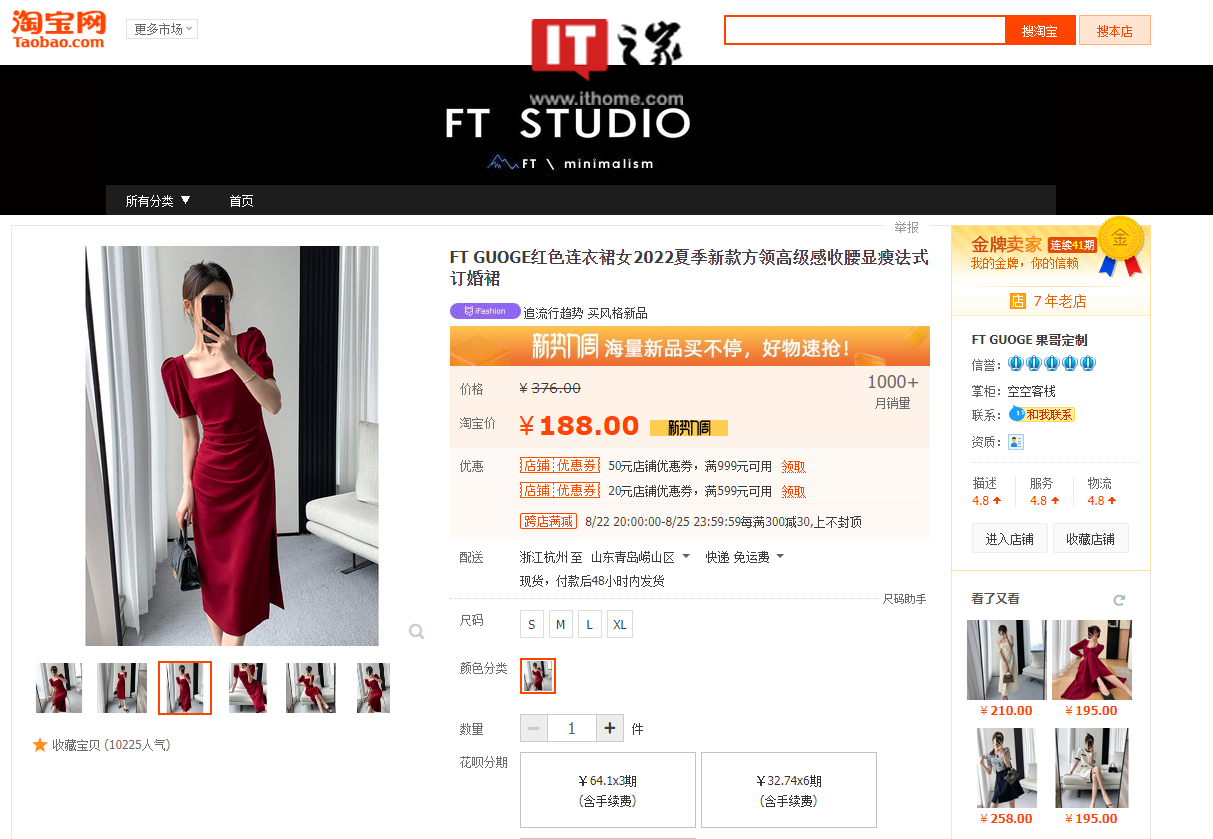Viewport: 1213px width, 839px height.
Task: Open the 快递 免运费 shipping dropdown
Action: [x=744, y=557]
